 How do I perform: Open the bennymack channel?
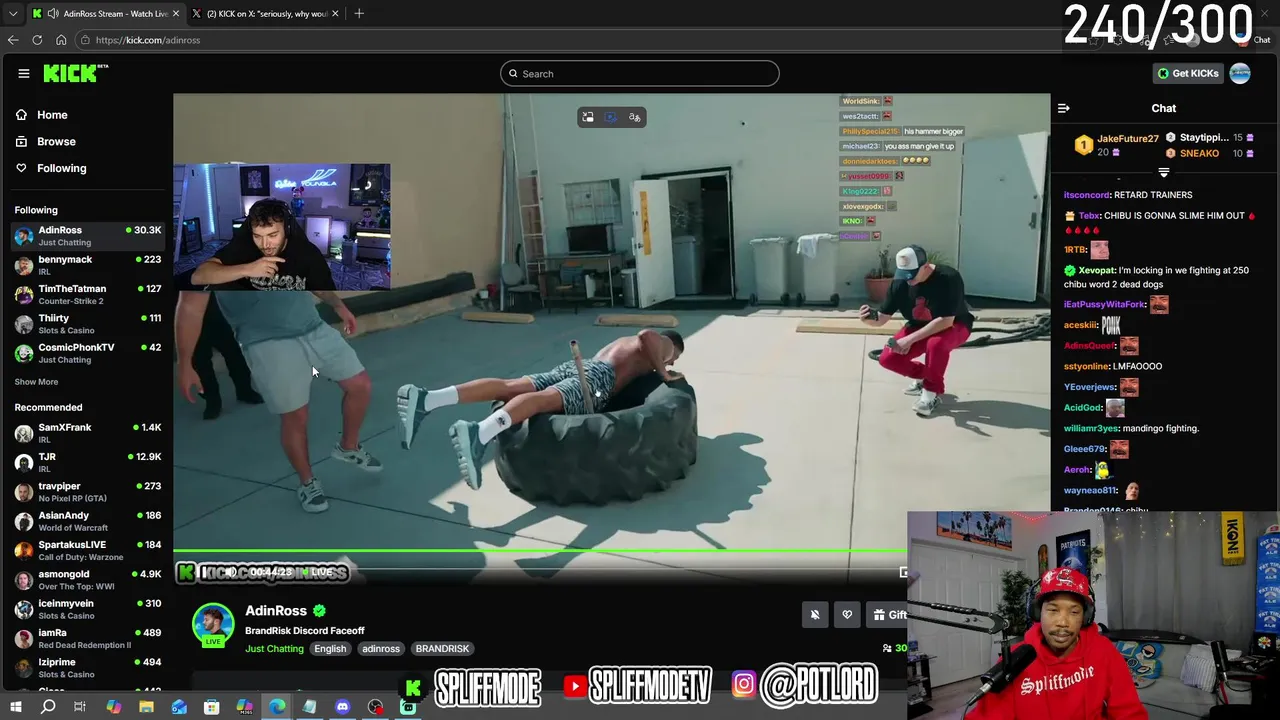pyautogui.click(x=87, y=265)
